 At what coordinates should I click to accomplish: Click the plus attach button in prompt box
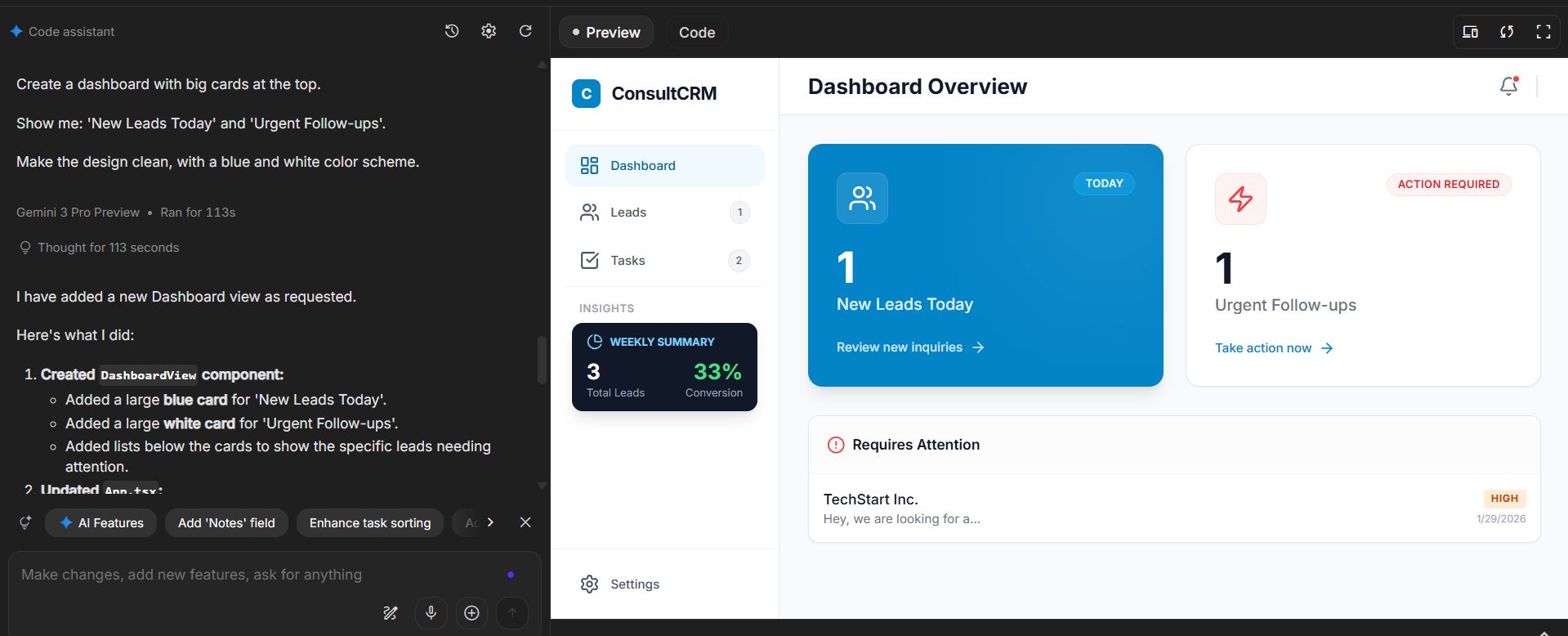pos(471,613)
